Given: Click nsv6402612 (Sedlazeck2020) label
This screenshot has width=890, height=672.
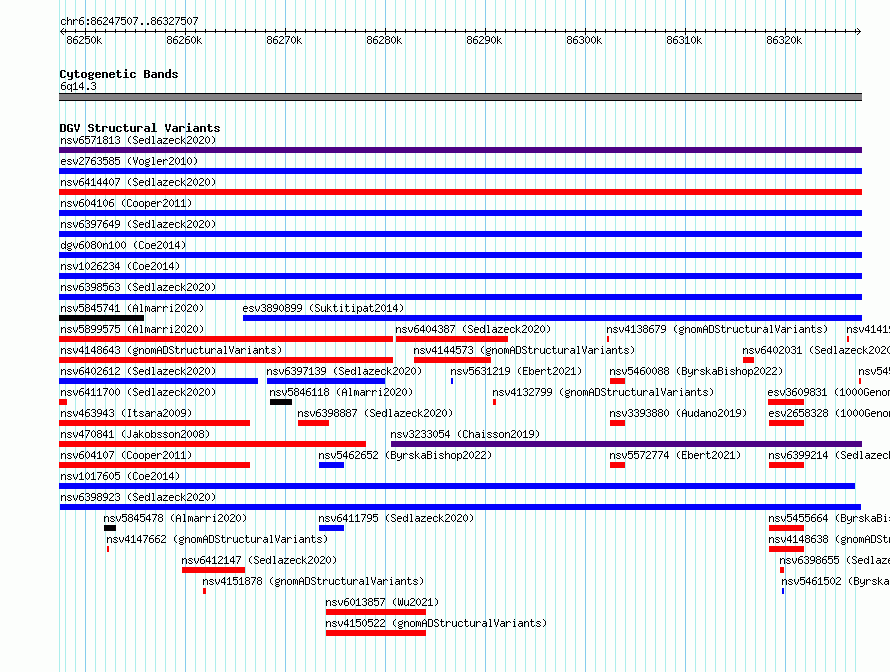Looking at the screenshot, I should click(138, 371).
